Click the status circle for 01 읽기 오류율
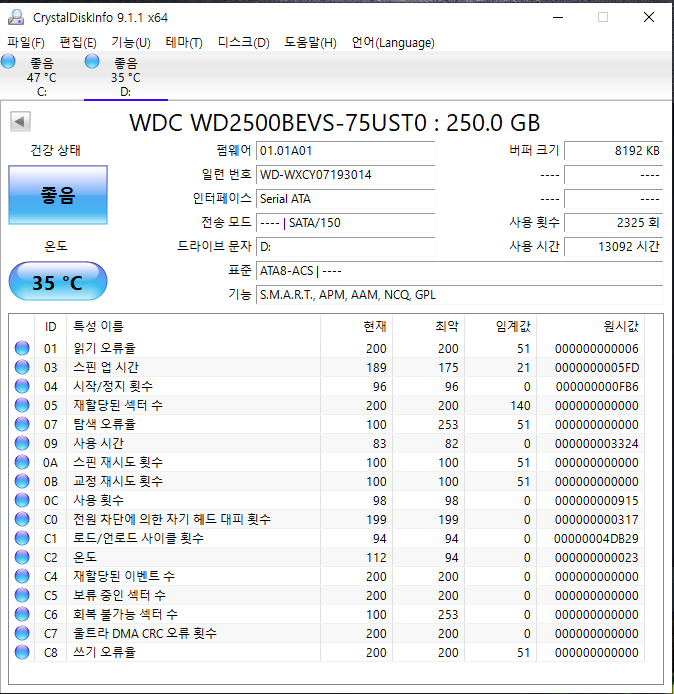The width and height of the screenshot is (674, 694). [x=22, y=348]
